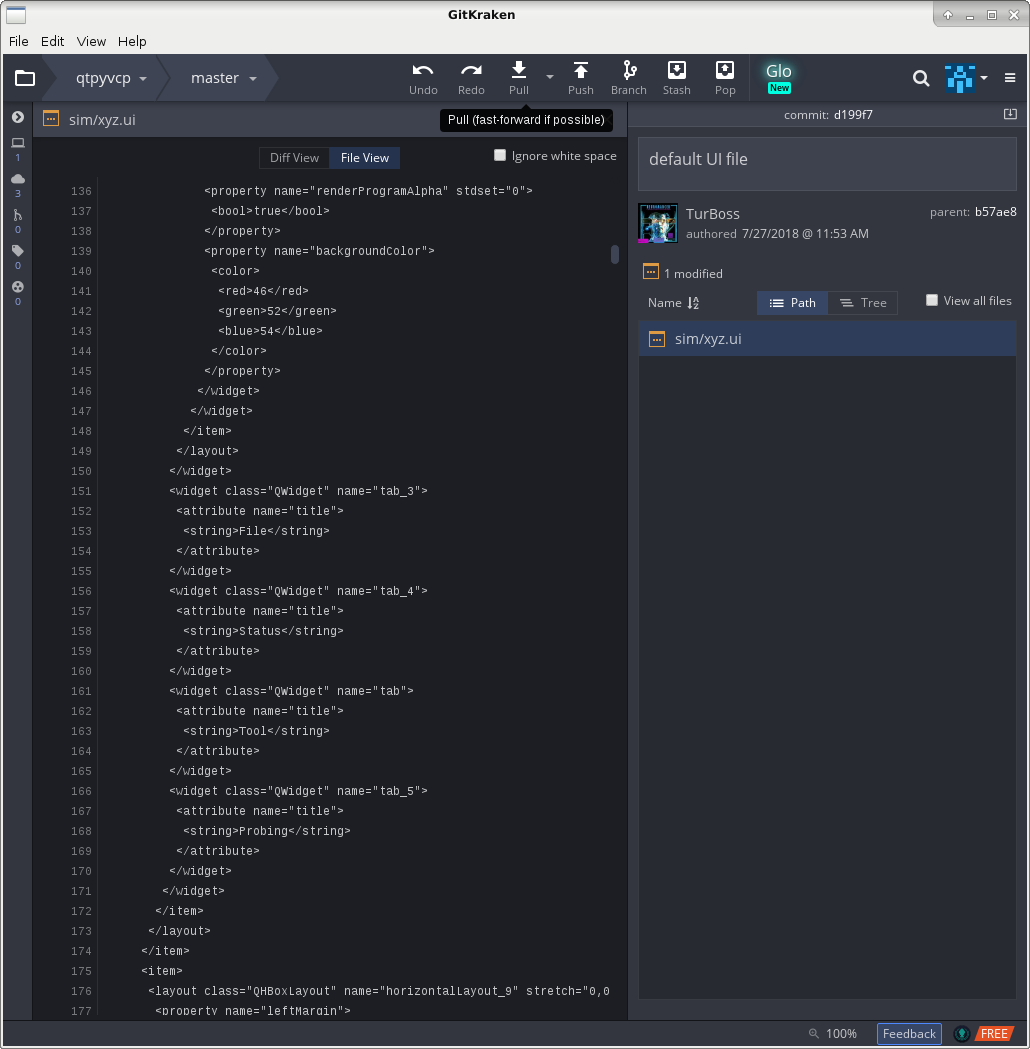The height and width of the screenshot is (1049, 1030).
Task: Click the sim/xyz.ui file header title
Action: tap(102, 120)
